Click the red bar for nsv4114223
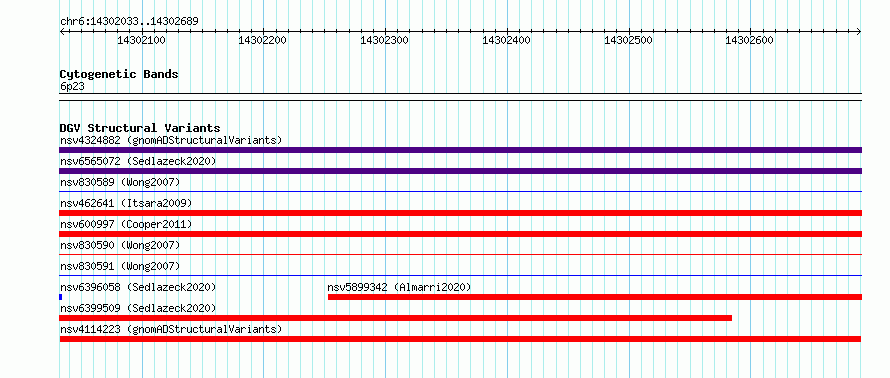This screenshot has height=378, width=890. 460,339
